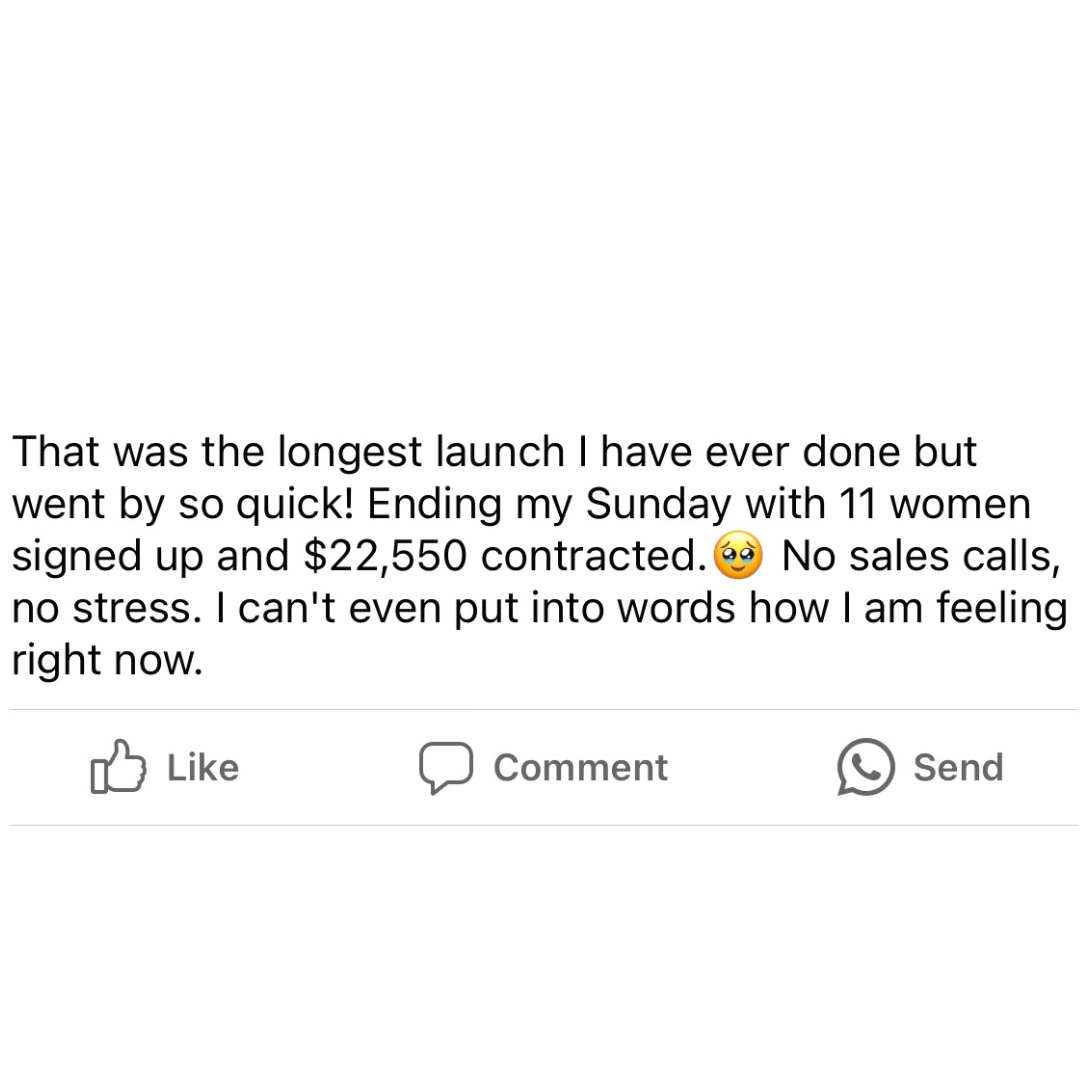
Task: Click the words "went by so quick!"
Action: tap(183, 505)
